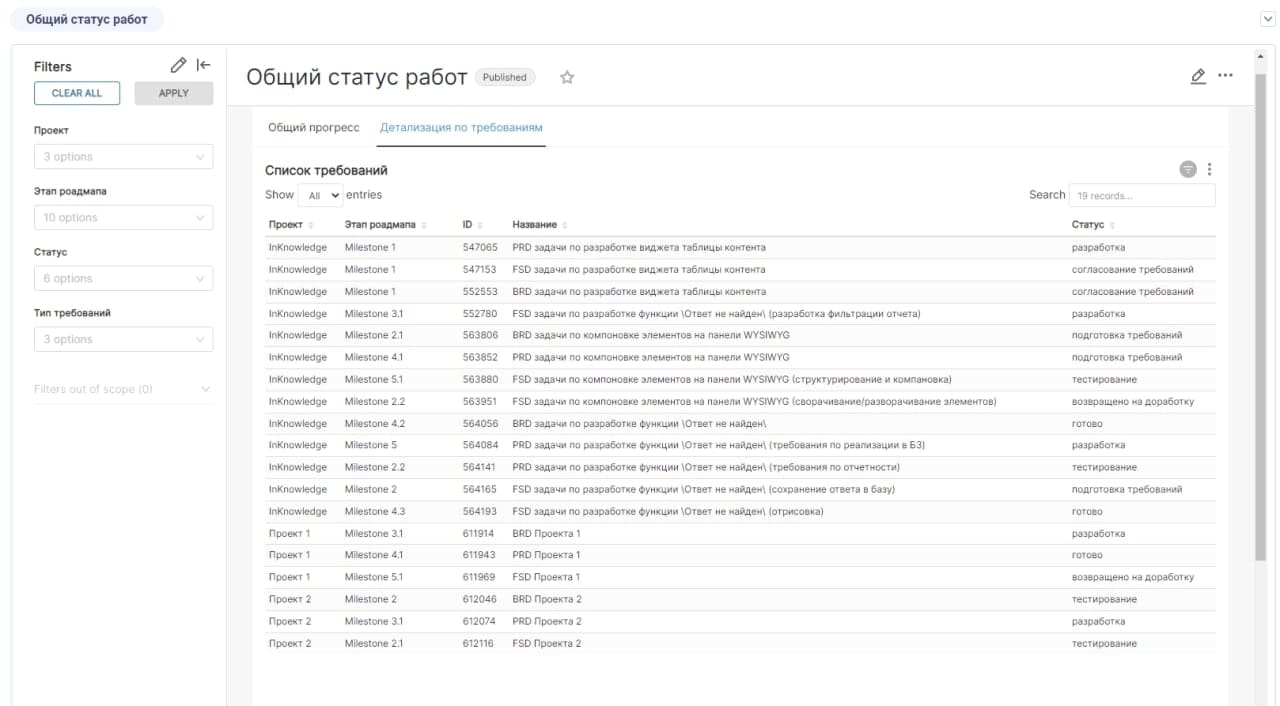Screen dimensions: 1280x706
Task: Open the Тип требований filter dropdown
Action: pyautogui.click(x=124, y=340)
